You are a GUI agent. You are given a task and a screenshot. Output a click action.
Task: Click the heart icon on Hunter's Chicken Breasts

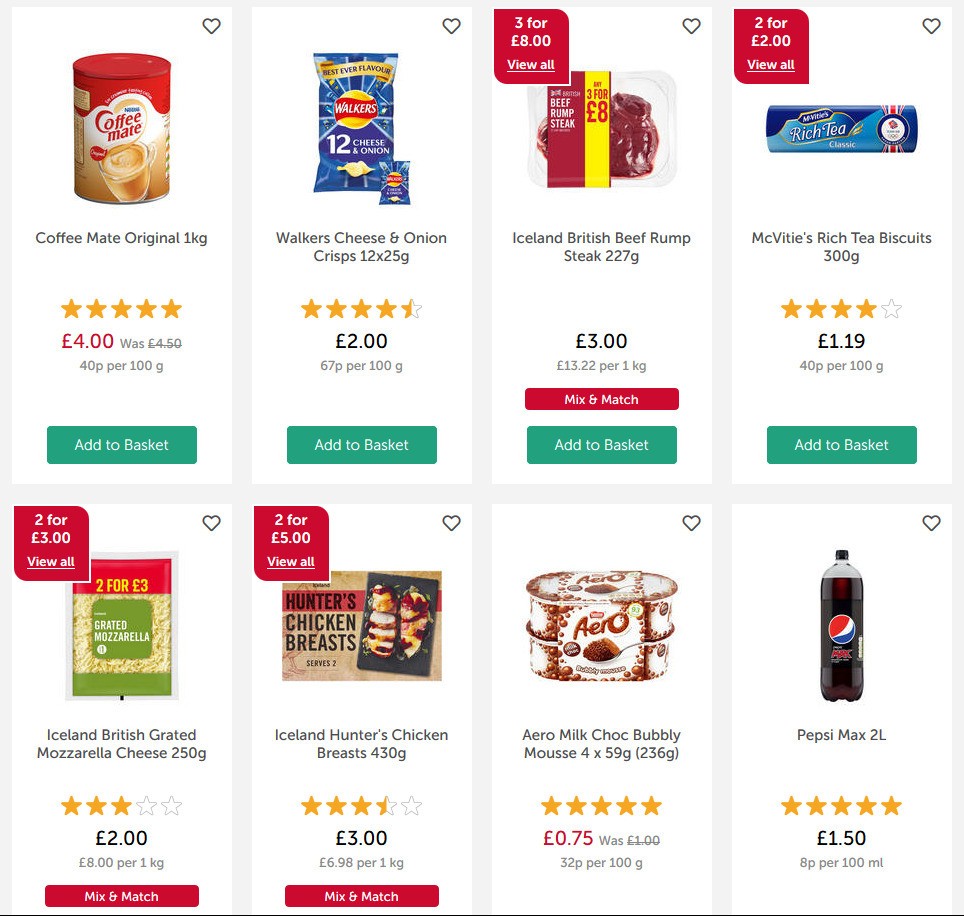(x=451, y=523)
